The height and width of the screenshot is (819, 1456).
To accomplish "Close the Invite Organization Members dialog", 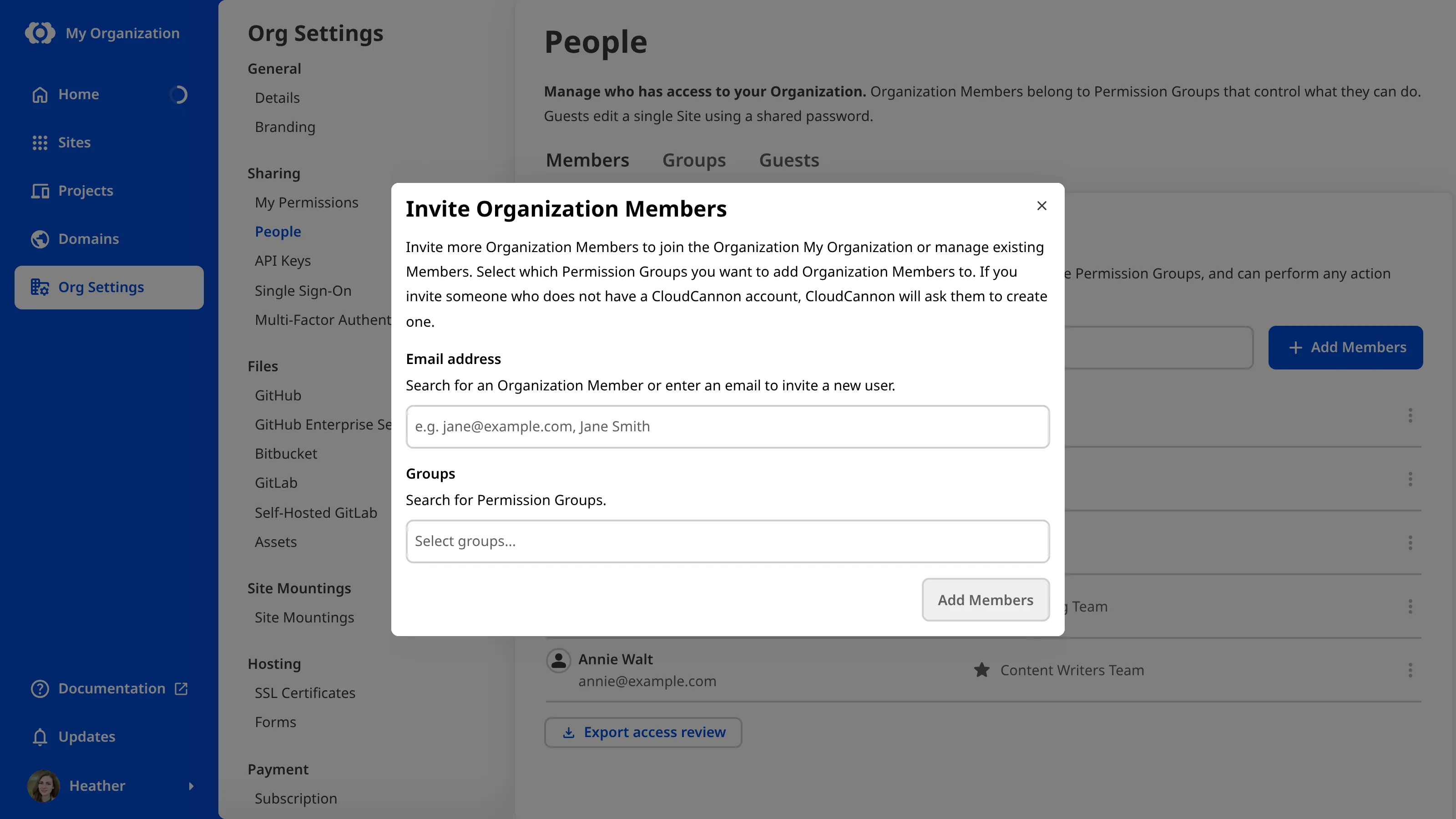I will 1041,206.
